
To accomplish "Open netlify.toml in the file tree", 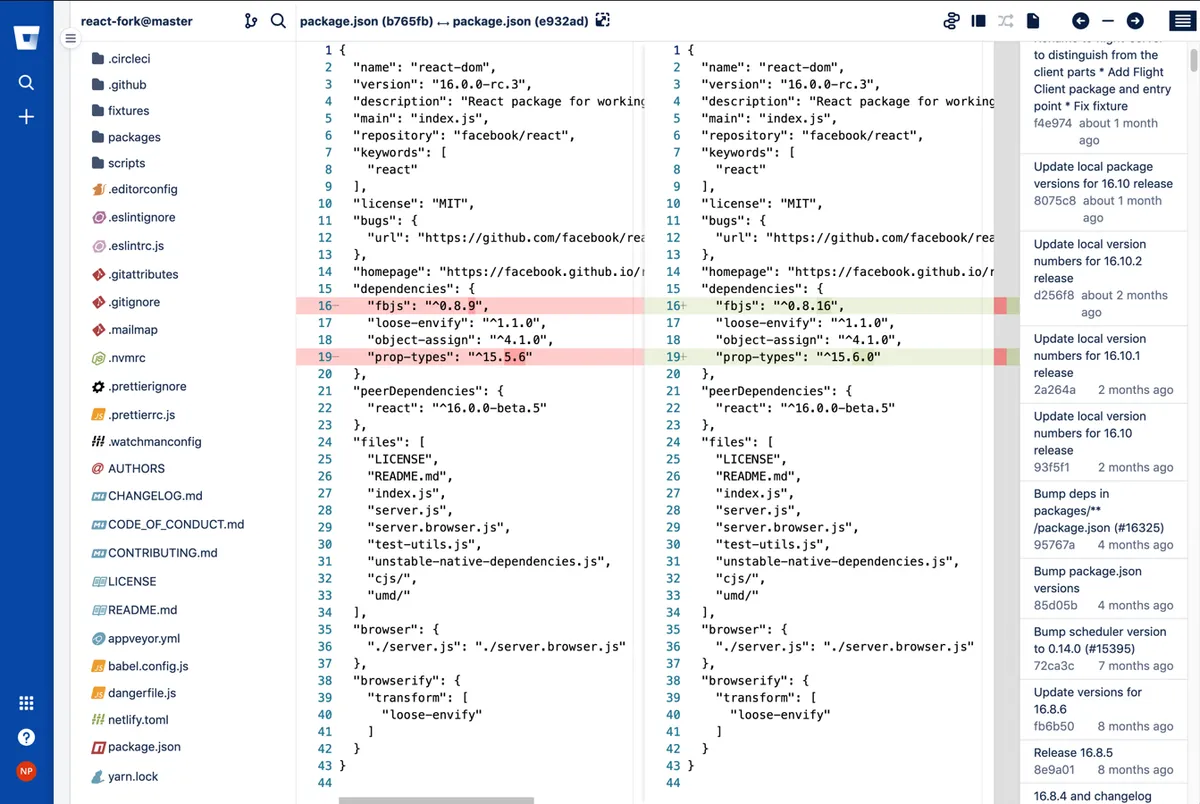I will (130, 720).
